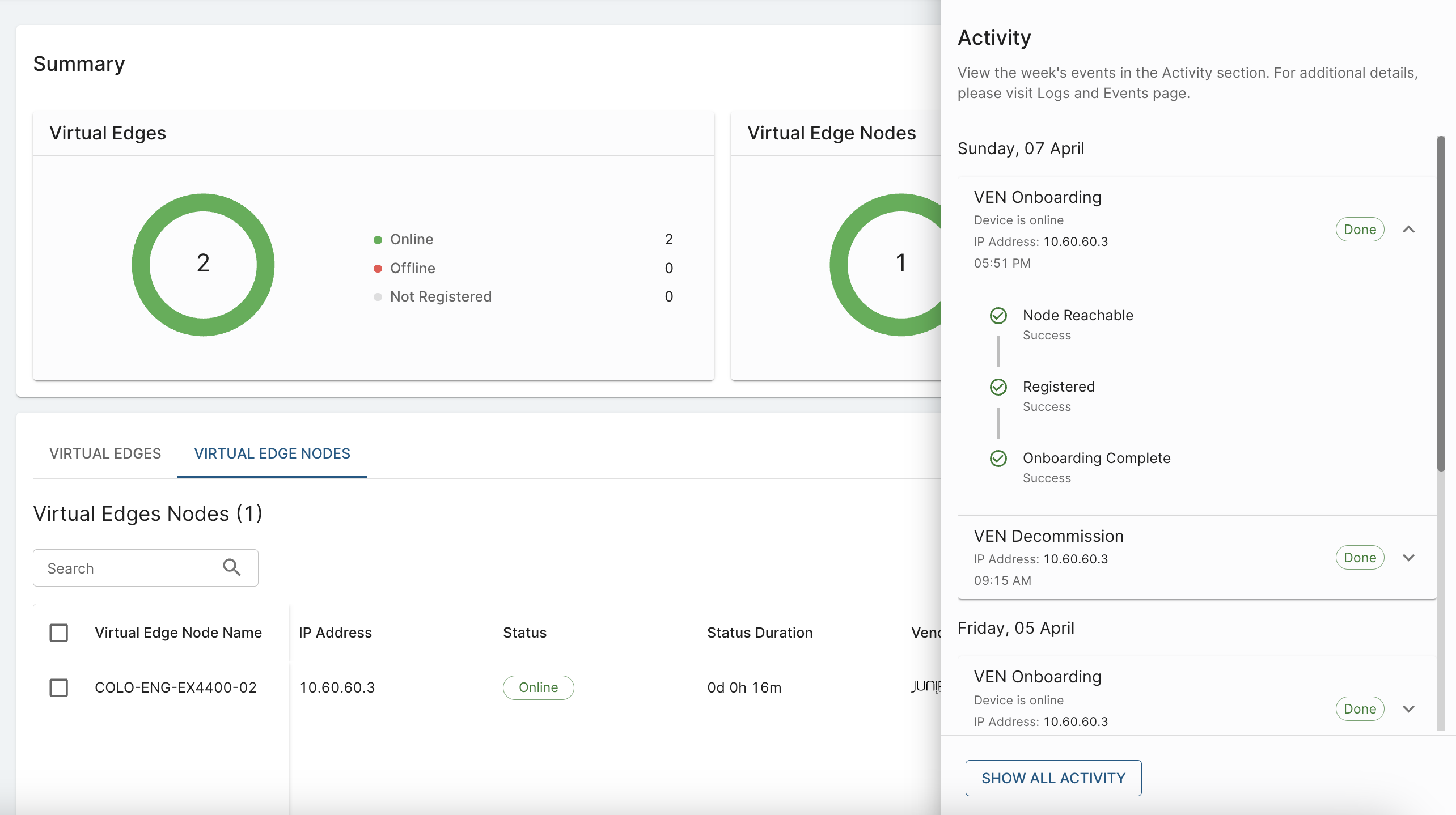Toggle the select-all checkbox in the table header
The image size is (1456, 815).
[x=59, y=633]
